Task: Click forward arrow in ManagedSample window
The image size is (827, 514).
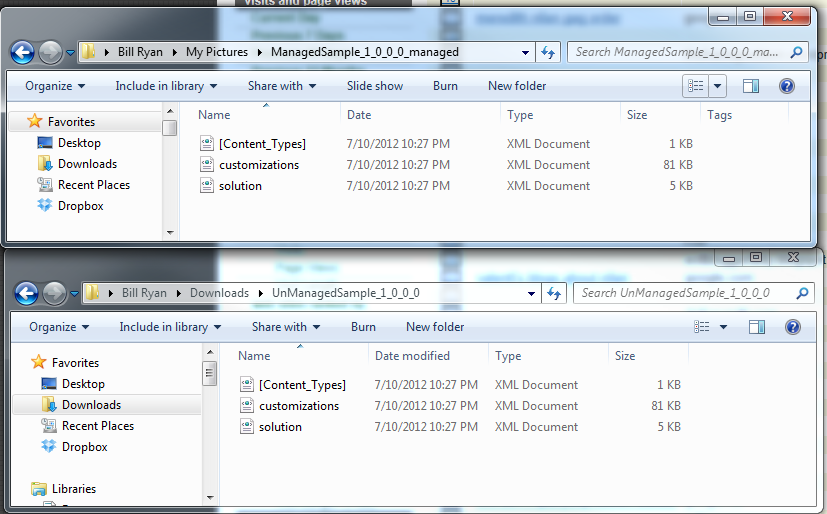Action: 50,52
